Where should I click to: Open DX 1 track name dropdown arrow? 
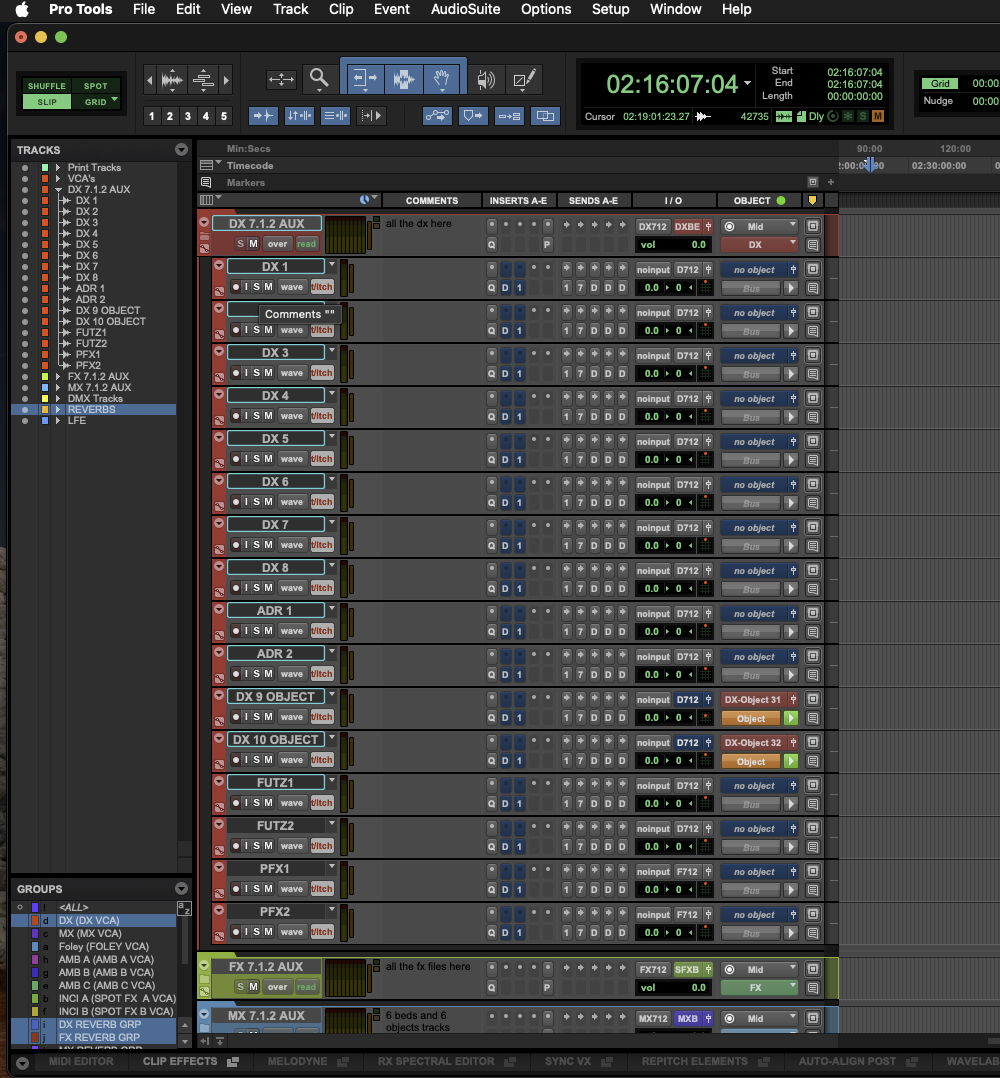coord(332,265)
